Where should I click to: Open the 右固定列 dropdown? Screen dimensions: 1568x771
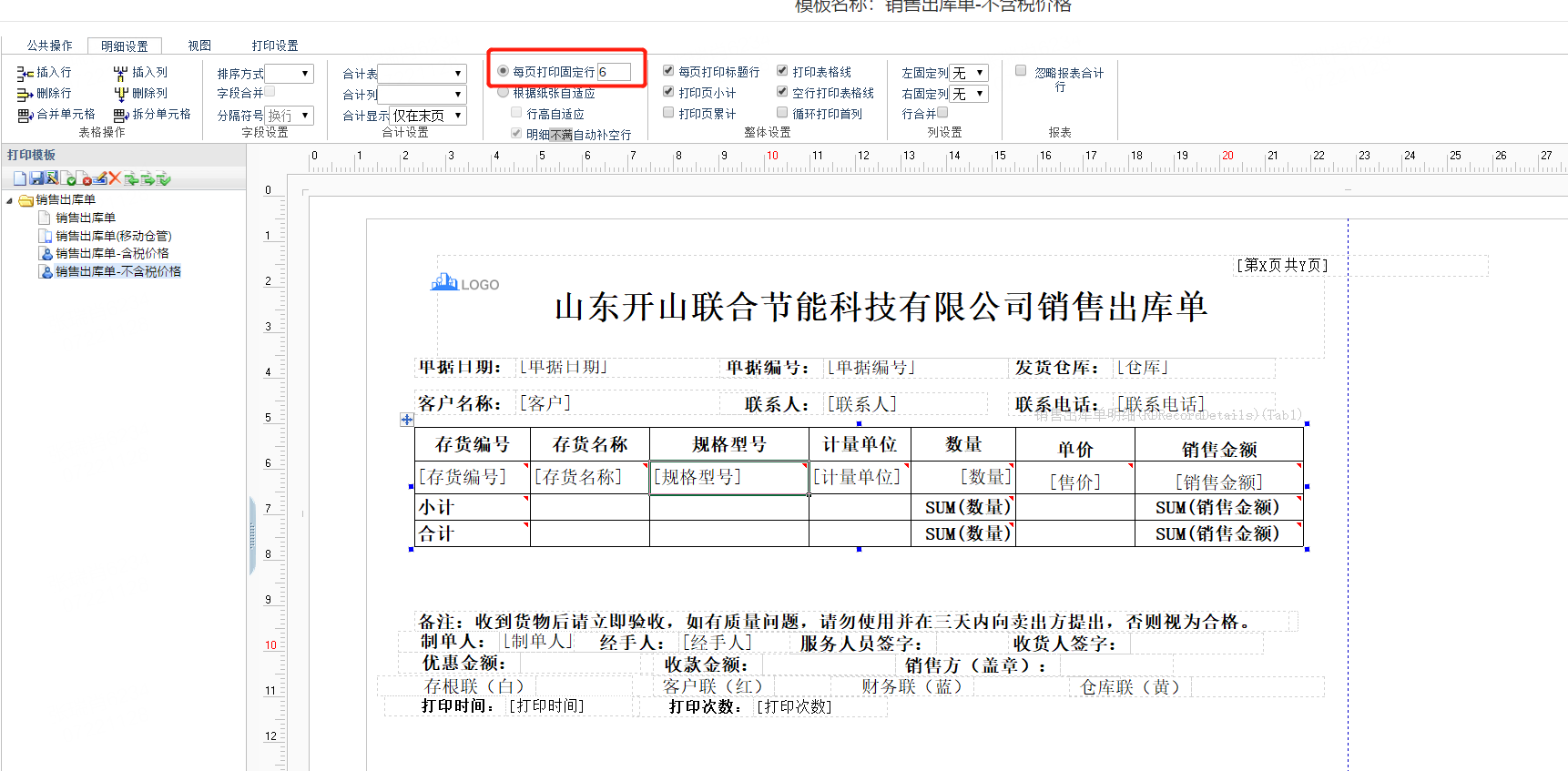point(969,94)
